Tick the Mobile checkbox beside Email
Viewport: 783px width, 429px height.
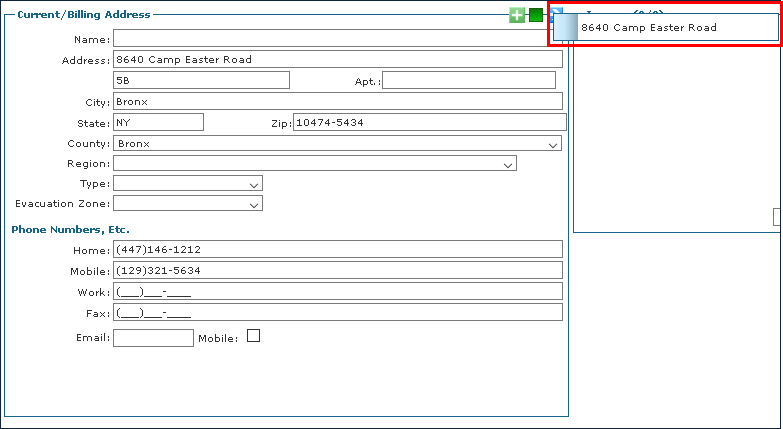[253, 336]
